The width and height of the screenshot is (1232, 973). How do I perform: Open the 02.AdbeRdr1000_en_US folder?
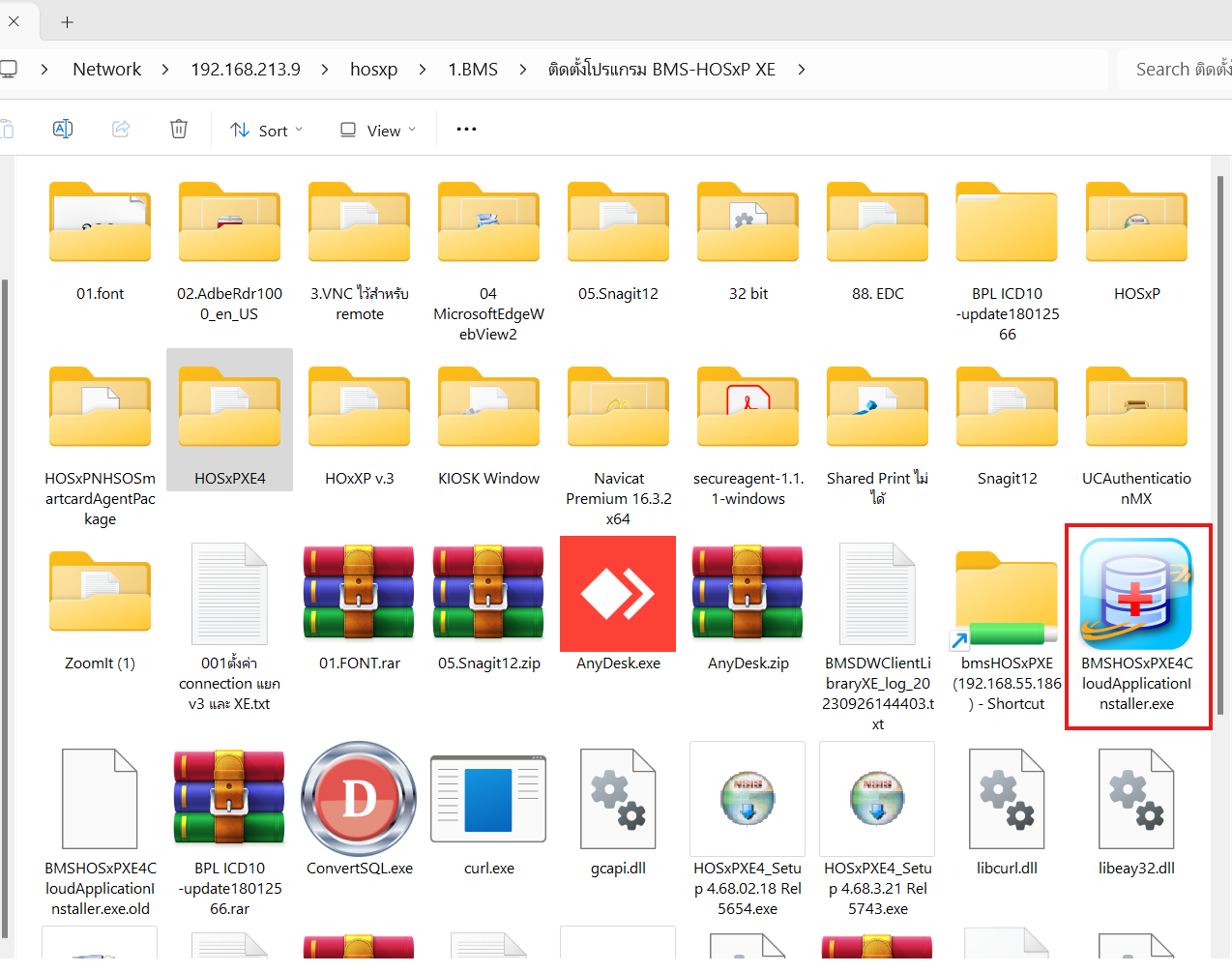[x=230, y=252]
